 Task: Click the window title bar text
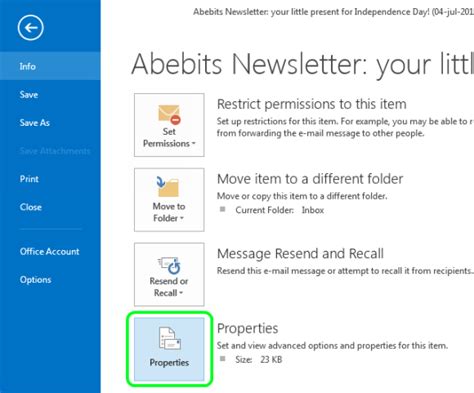pos(333,12)
